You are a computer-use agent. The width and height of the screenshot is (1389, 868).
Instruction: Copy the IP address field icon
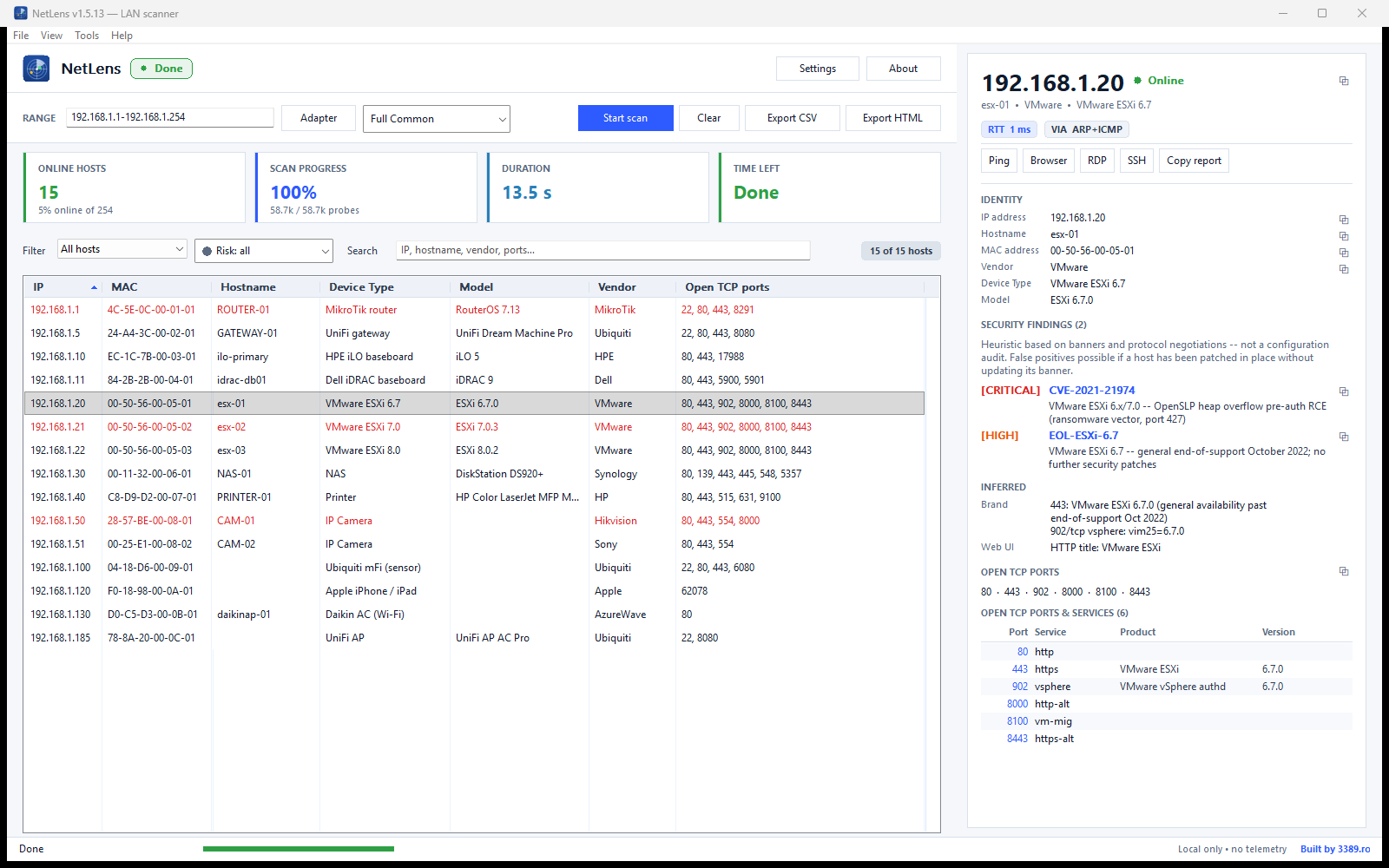[x=1344, y=220]
